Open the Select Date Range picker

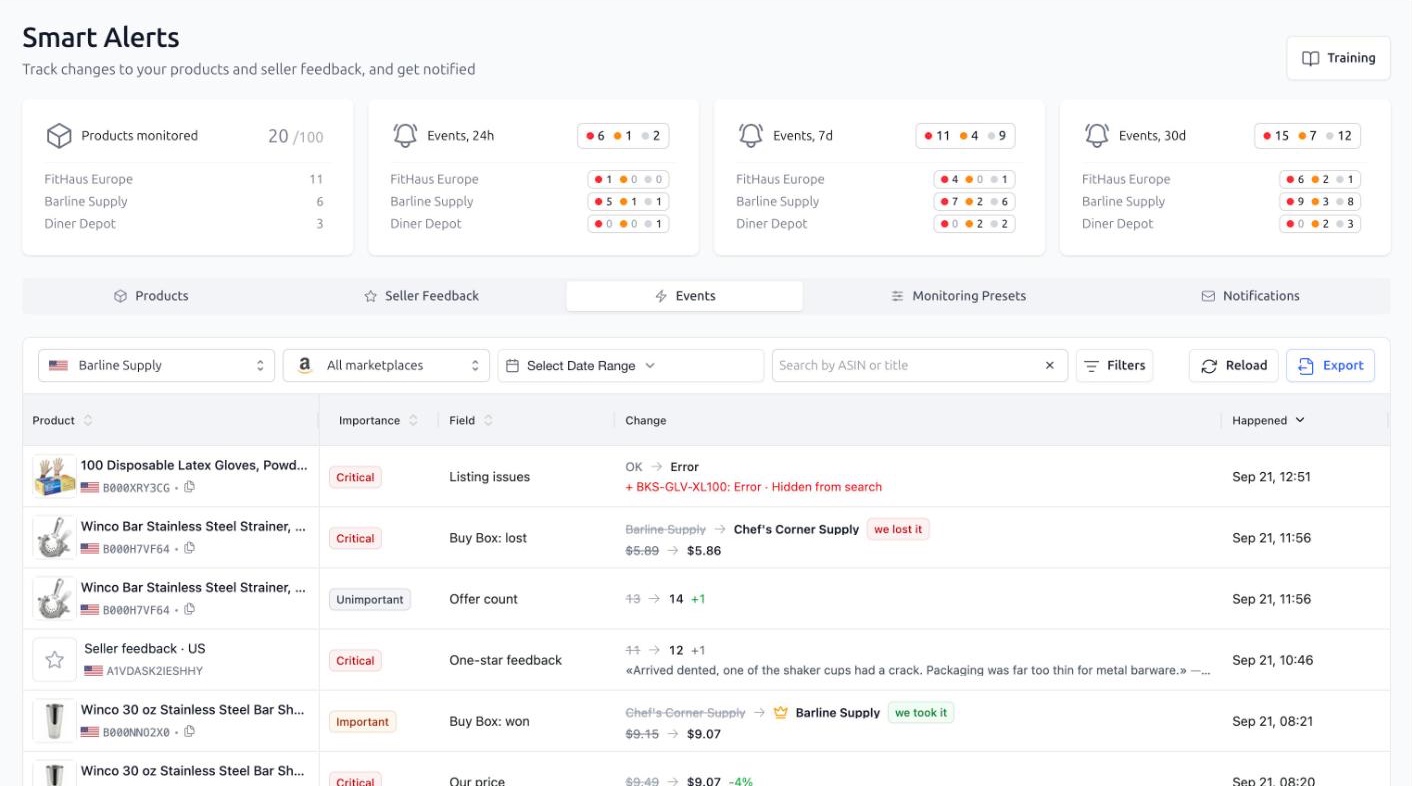(x=630, y=366)
